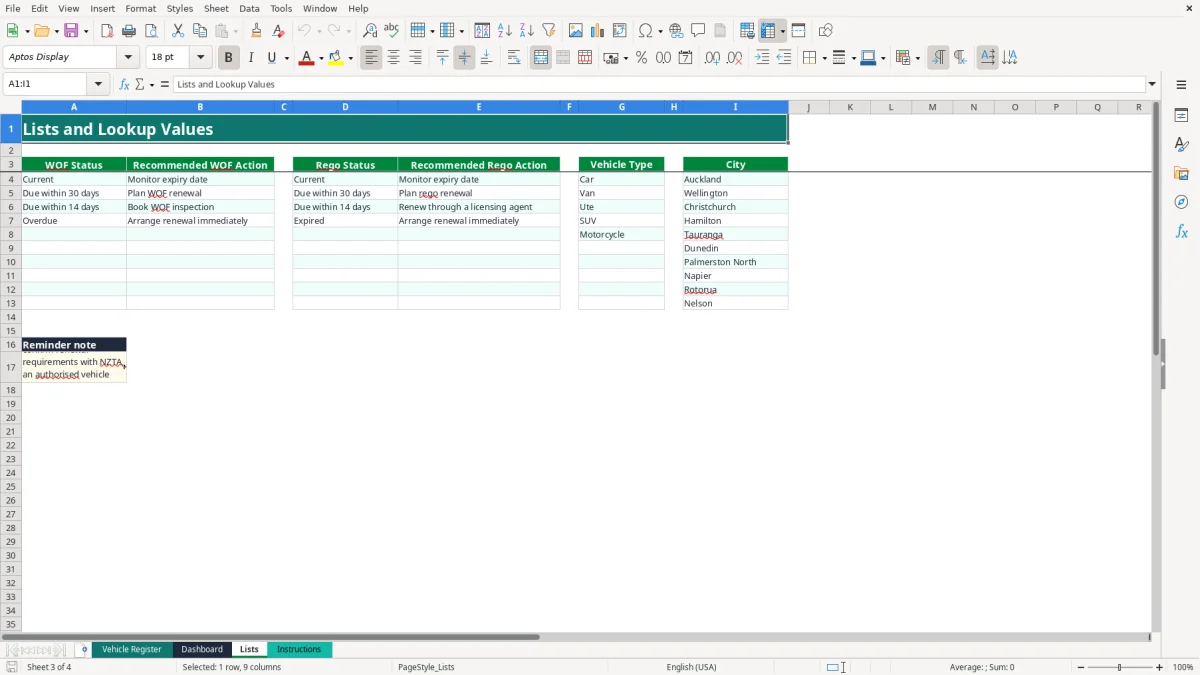
Task: Toggle center horizontally alignment
Action: (393, 58)
